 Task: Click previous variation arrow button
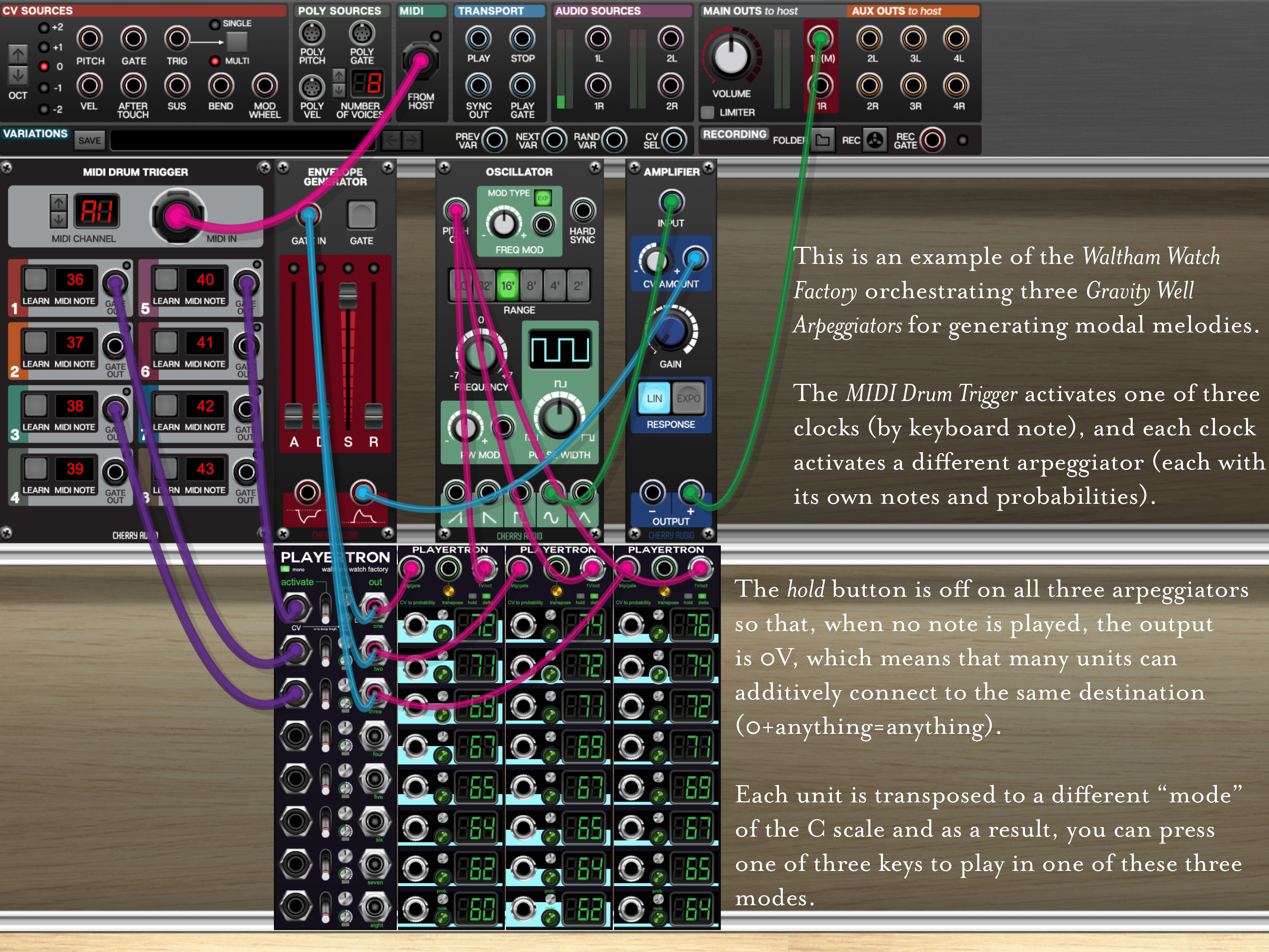click(391, 140)
